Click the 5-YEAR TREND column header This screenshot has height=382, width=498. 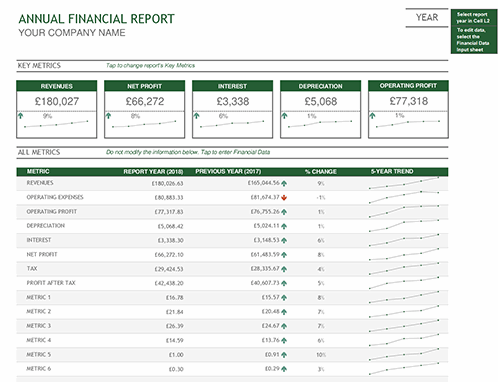(392, 171)
